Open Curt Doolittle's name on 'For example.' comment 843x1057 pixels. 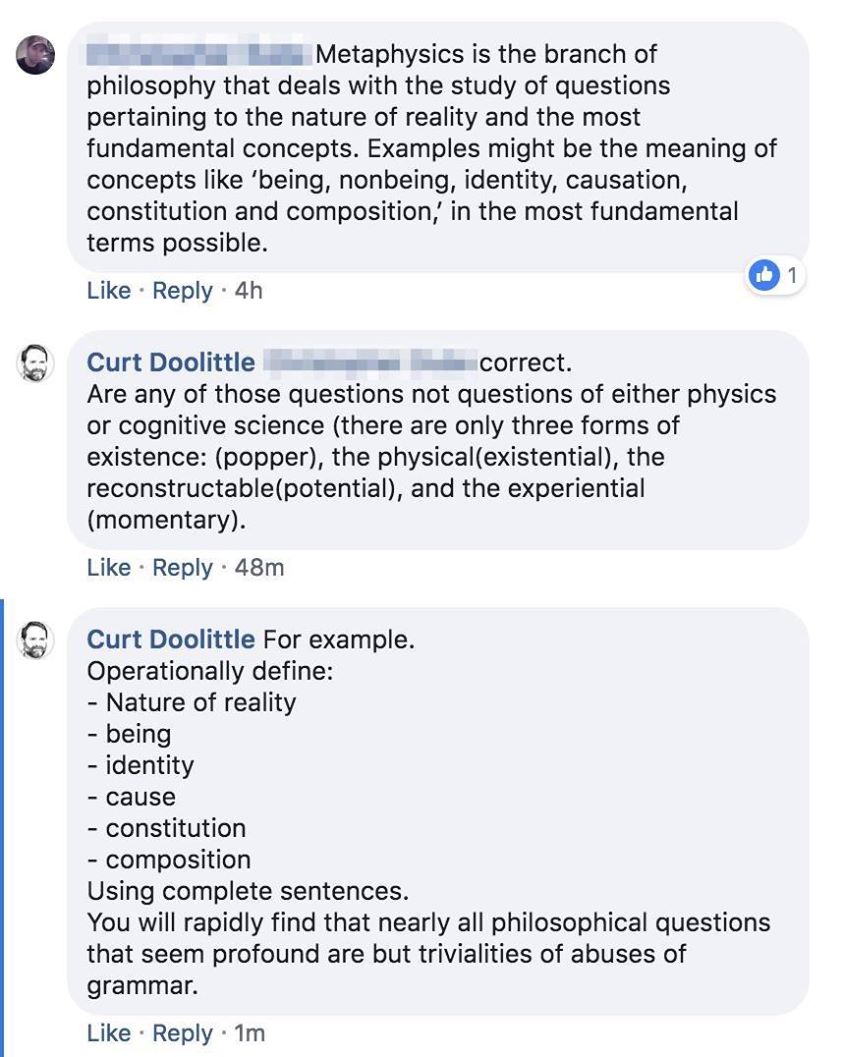click(171, 639)
